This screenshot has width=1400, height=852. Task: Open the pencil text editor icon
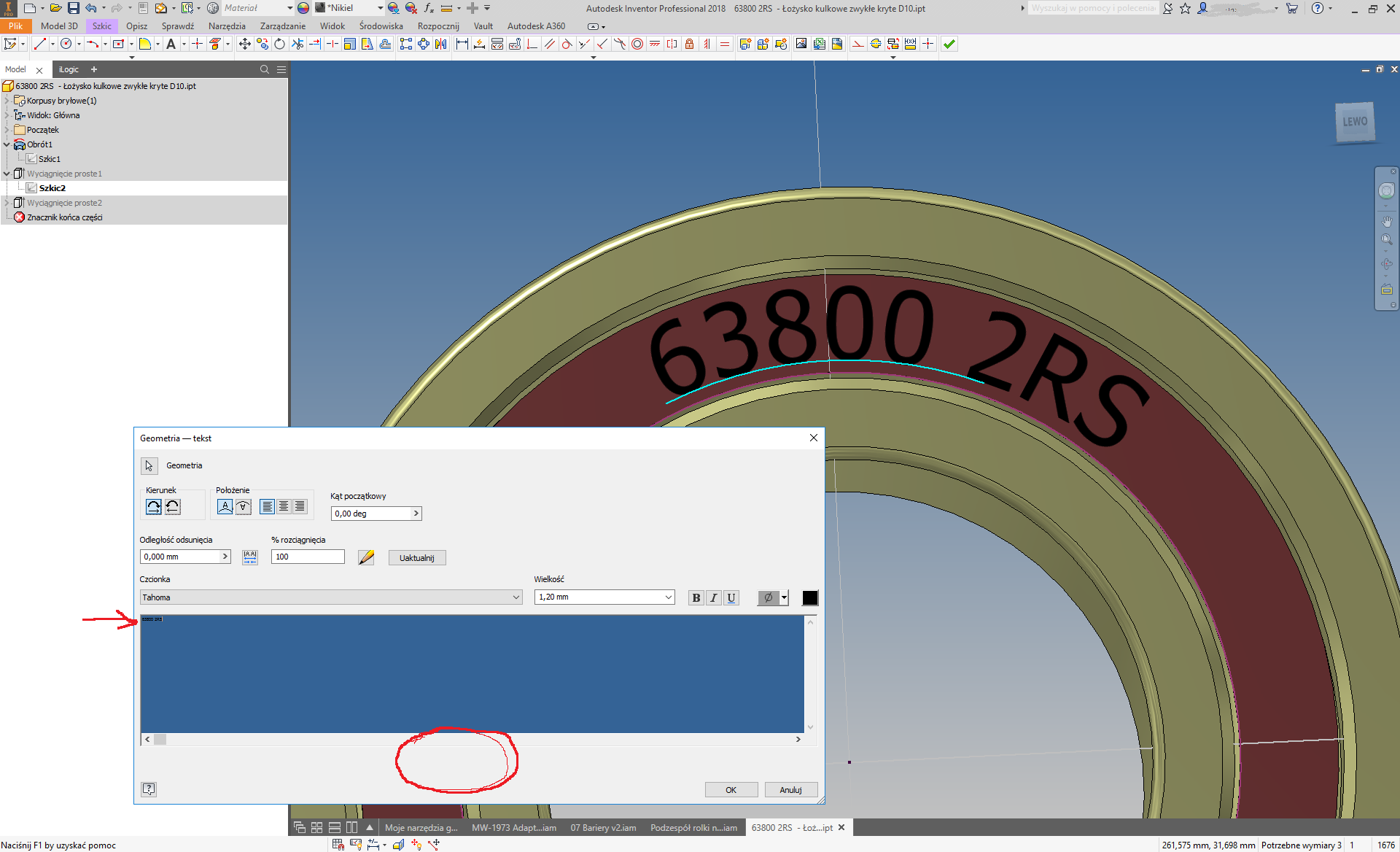coord(366,557)
